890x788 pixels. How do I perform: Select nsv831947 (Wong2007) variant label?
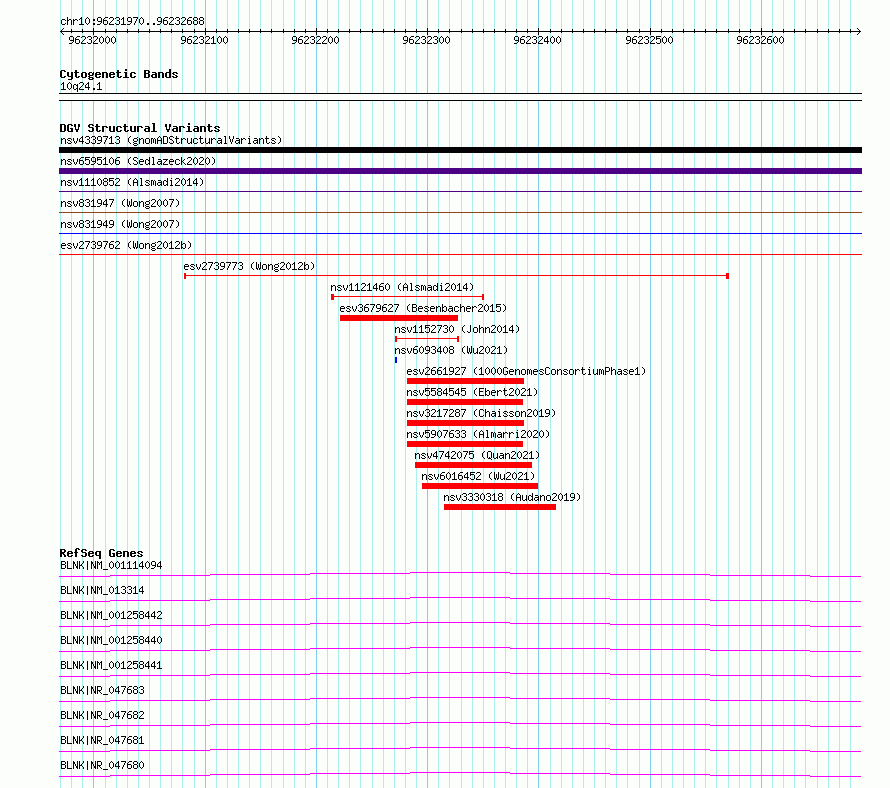(120, 203)
